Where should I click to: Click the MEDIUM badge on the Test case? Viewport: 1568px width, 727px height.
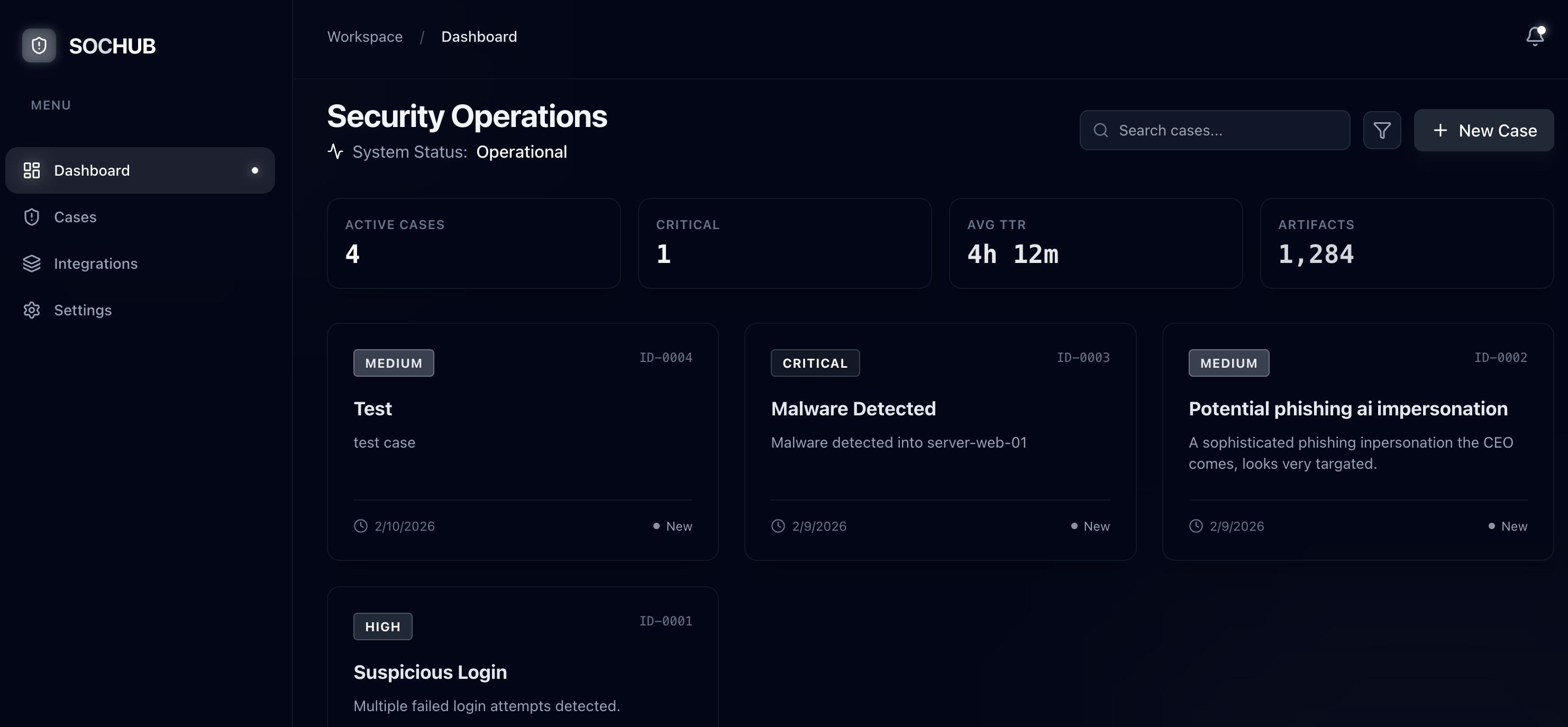pyautogui.click(x=393, y=362)
